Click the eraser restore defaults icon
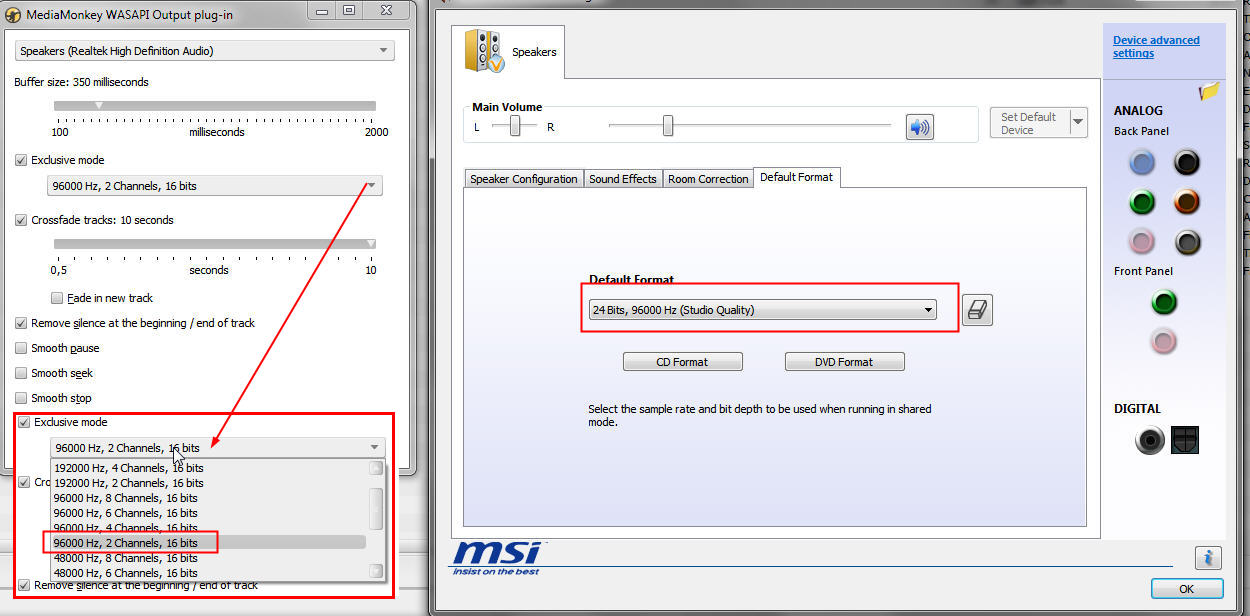This screenshot has height=616, width=1250. [977, 311]
